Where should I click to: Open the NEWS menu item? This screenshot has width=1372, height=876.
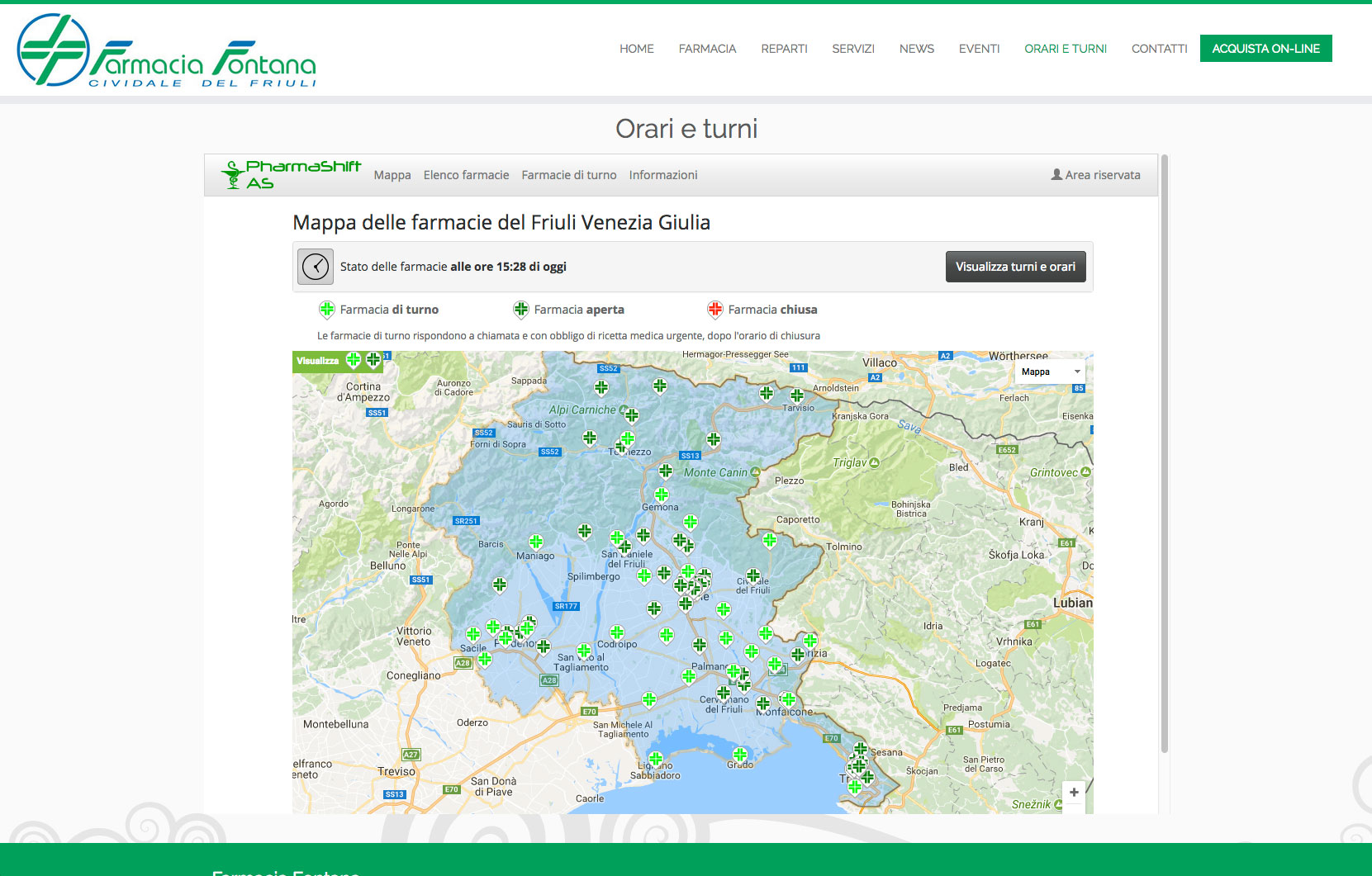917,49
